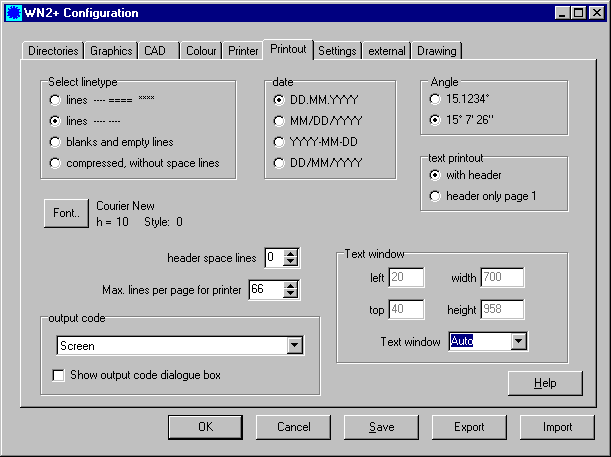This screenshot has height=457, width=611.
Task: Switch to the Directories tab
Action: (x=52, y=51)
